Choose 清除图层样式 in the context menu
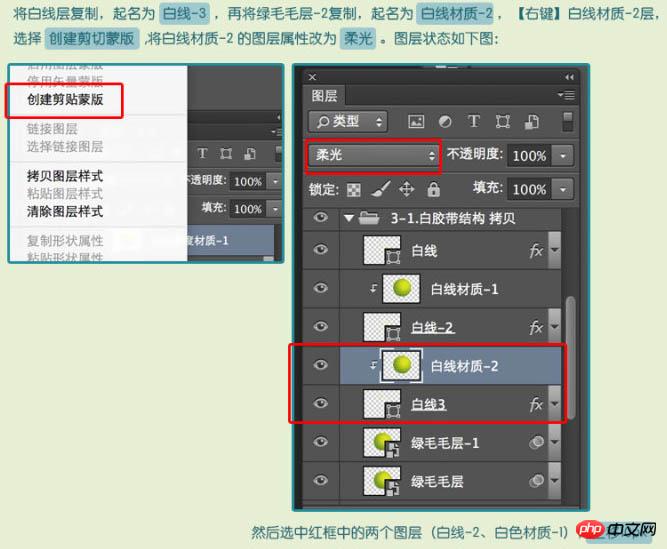Screen dimensions: 667x549 (65, 211)
